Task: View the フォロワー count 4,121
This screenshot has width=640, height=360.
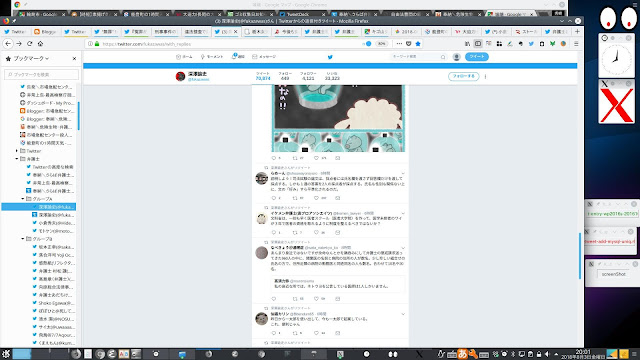Action: pyautogui.click(x=308, y=76)
